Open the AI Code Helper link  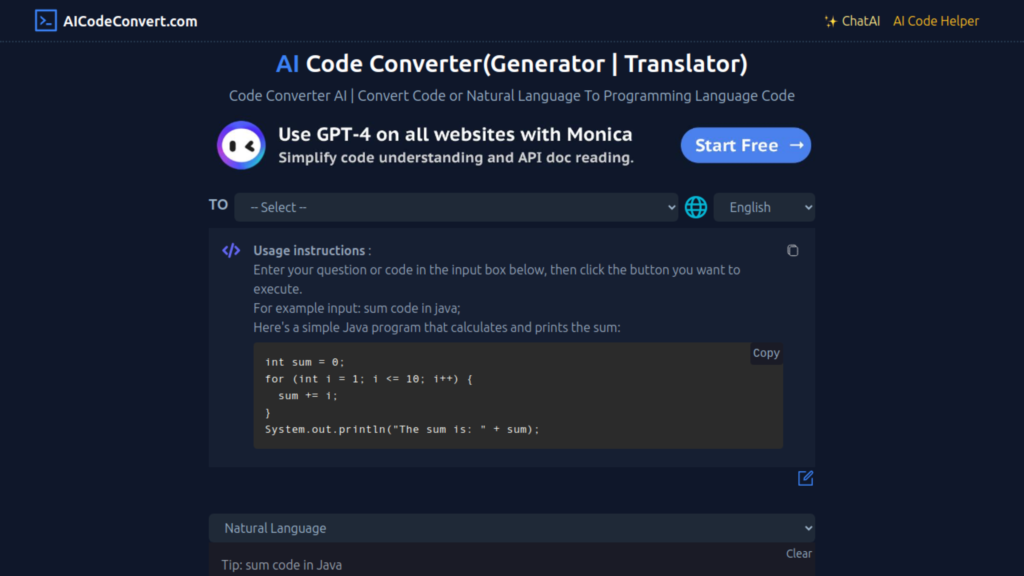(935, 21)
